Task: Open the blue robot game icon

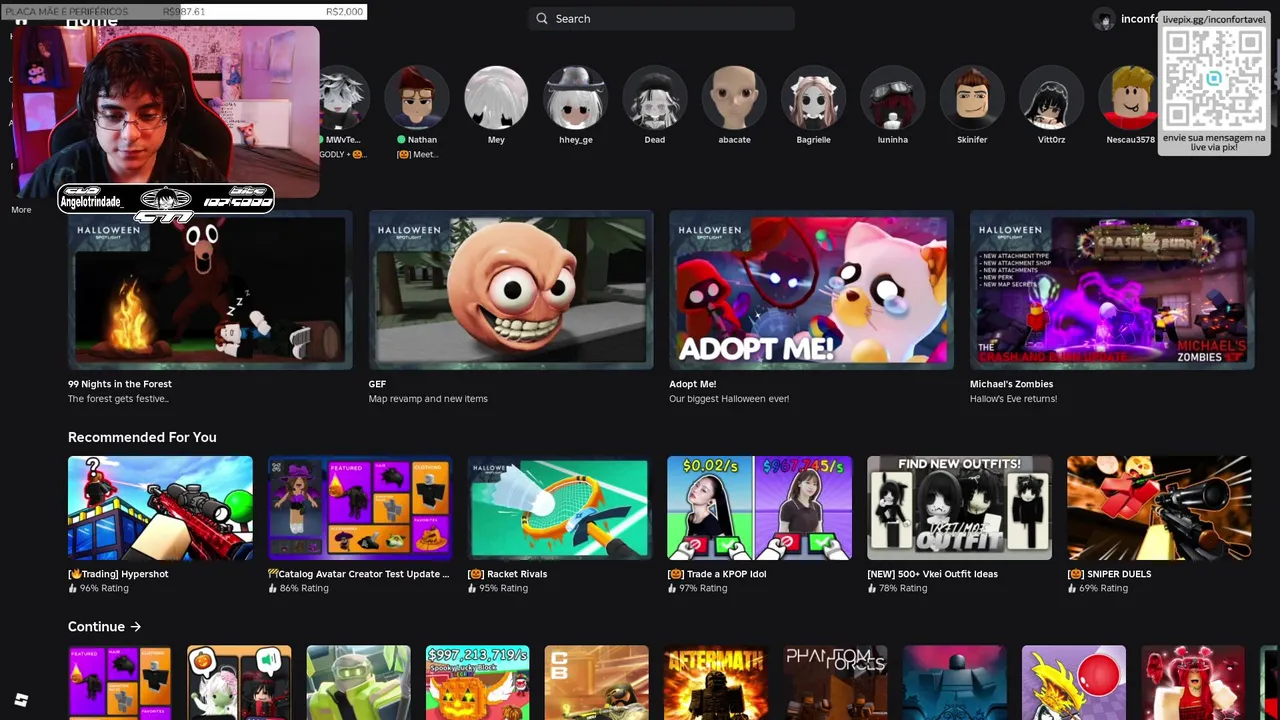Action: click(x=954, y=683)
